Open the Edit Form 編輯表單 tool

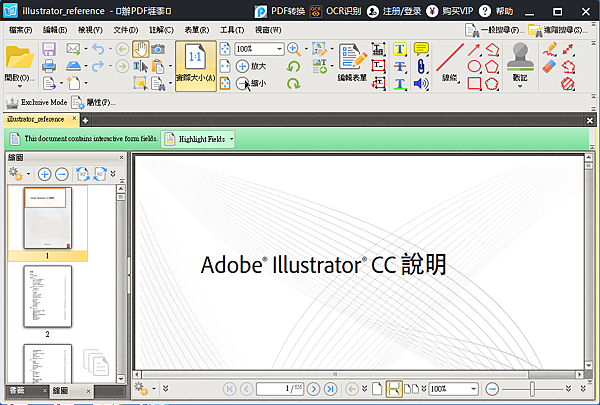[352, 62]
